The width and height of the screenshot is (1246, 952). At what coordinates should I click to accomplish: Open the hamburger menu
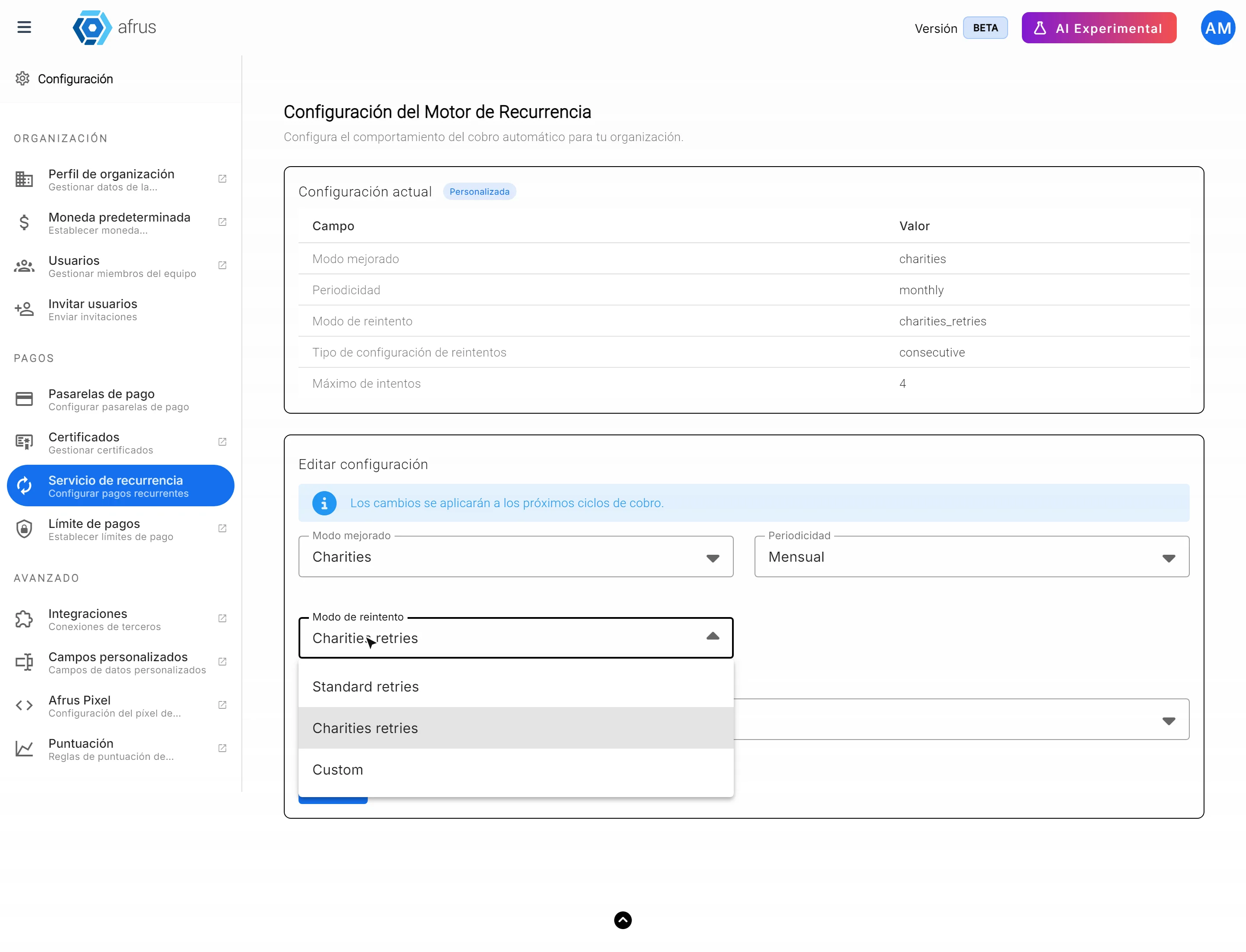tap(24, 27)
